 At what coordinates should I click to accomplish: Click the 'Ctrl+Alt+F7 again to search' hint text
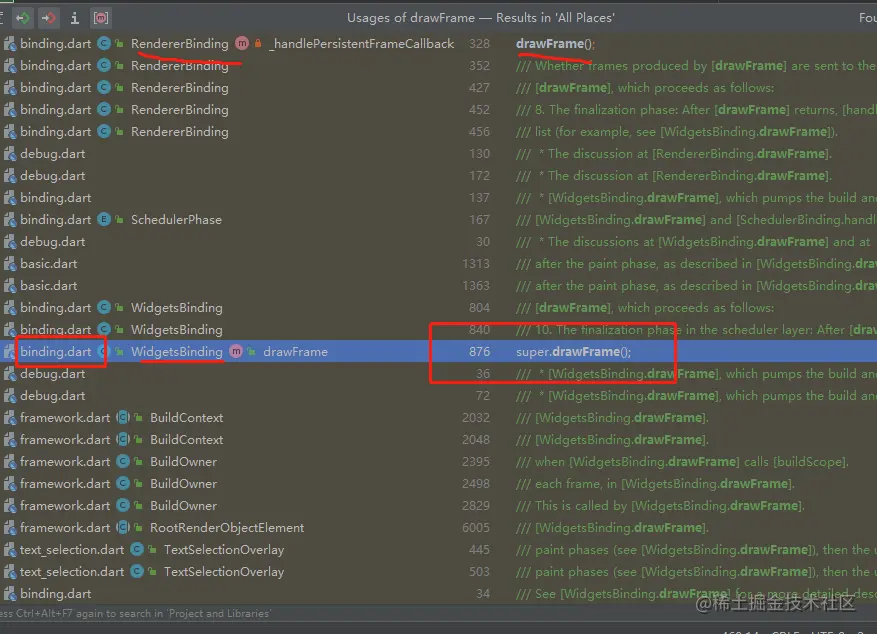click(134, 613)
